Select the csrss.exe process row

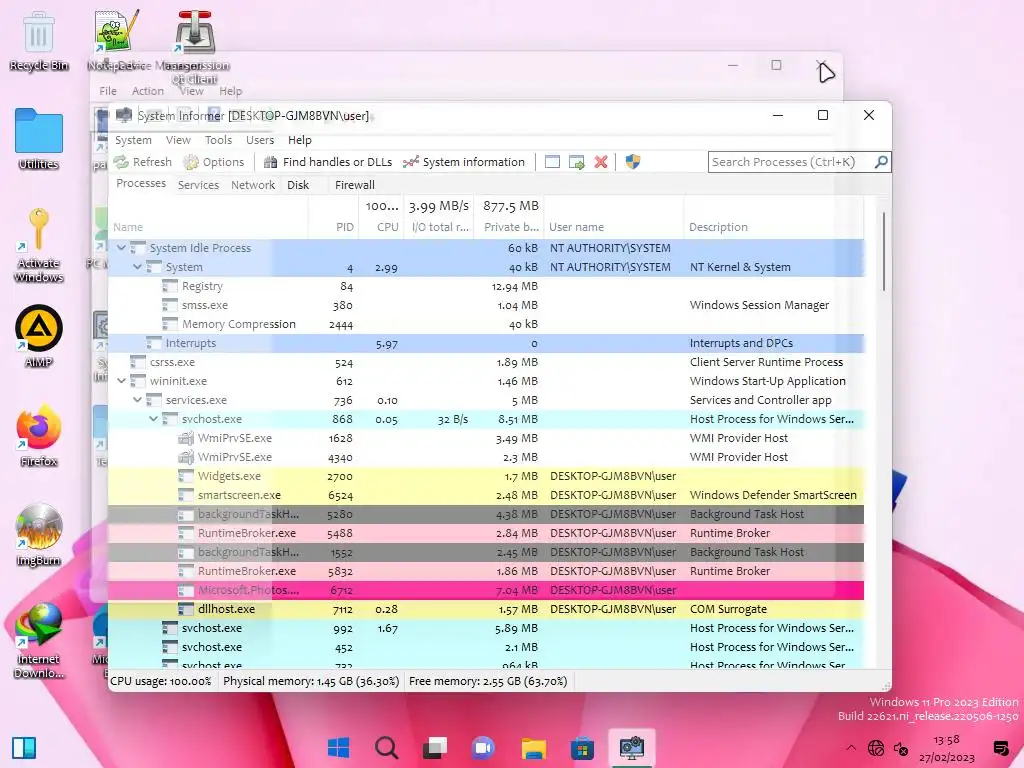486,362
